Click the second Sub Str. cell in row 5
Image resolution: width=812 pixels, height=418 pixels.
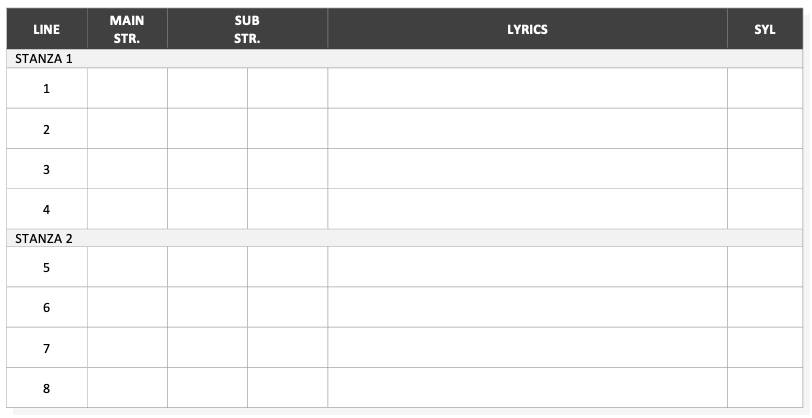pyautogui.click(x=287, y=267)
